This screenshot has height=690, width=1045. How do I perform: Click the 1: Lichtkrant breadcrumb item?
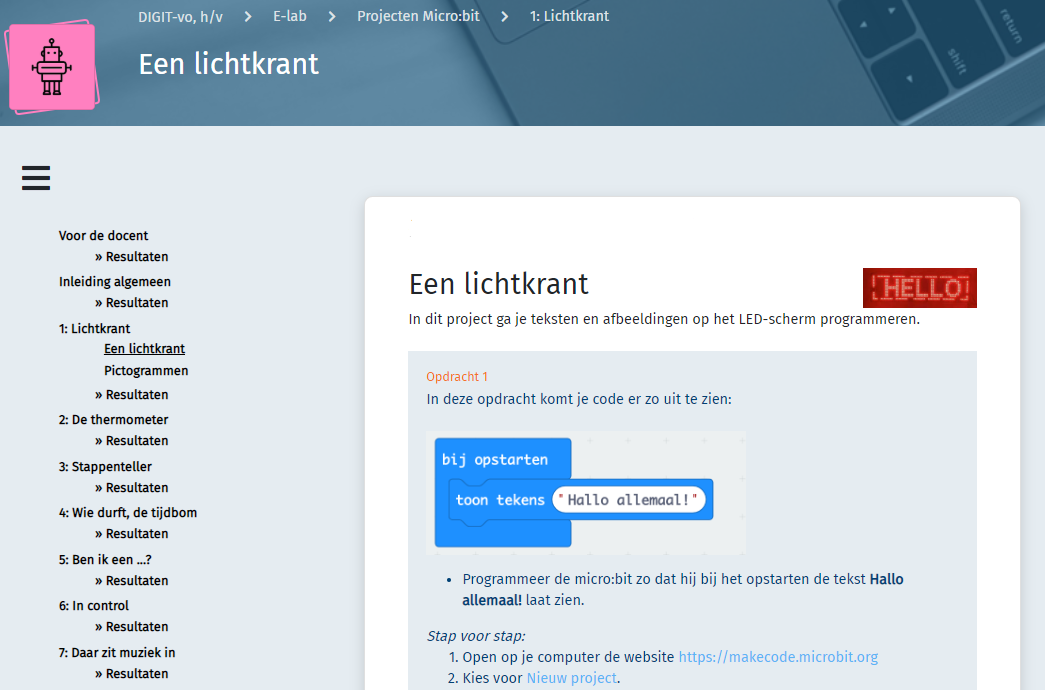point(569,16)
